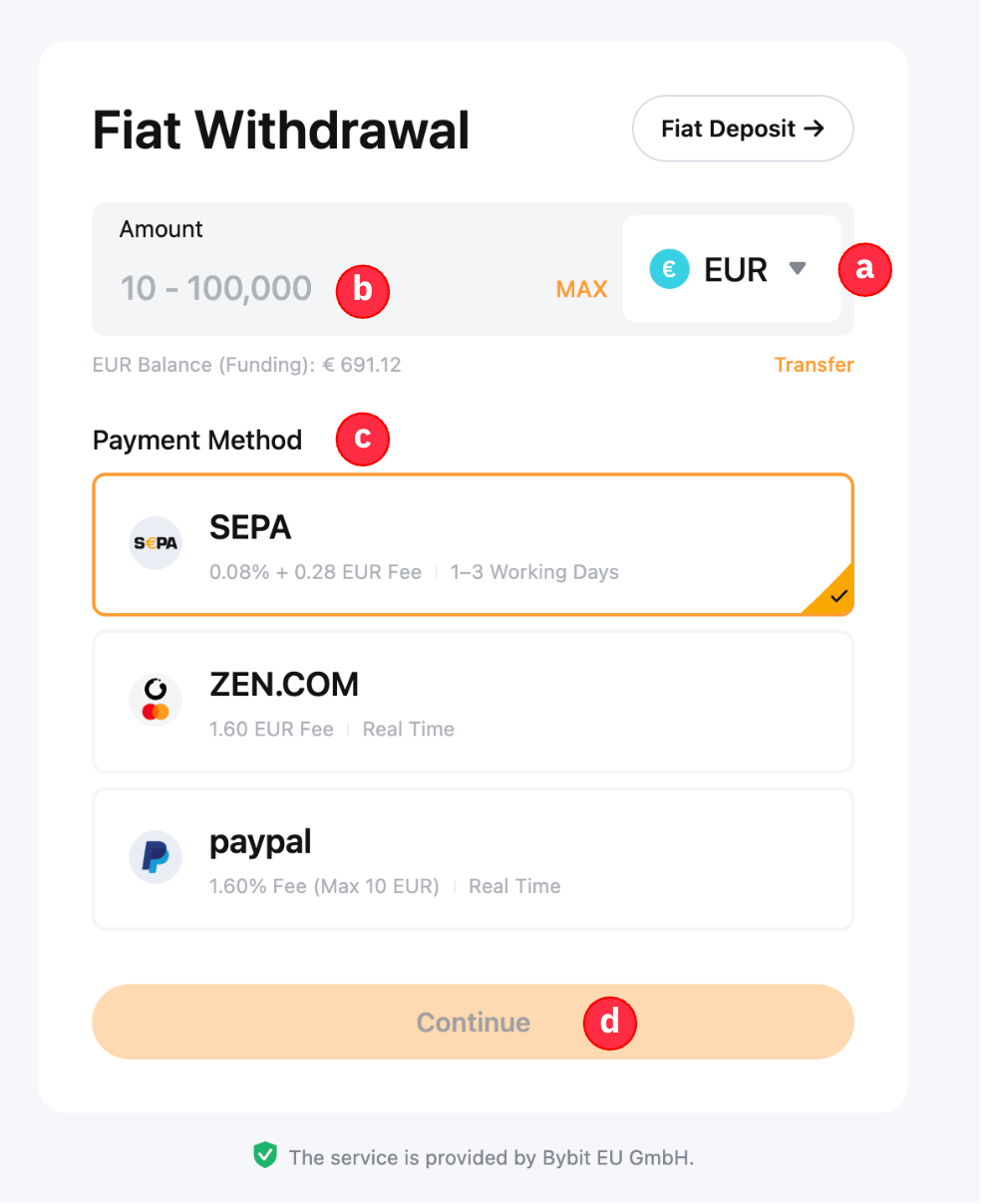The height and width of the screenshot is (1204, 981).
Task: Click the orange checkmark on SEPA card
Action: [x=837, y=597]
